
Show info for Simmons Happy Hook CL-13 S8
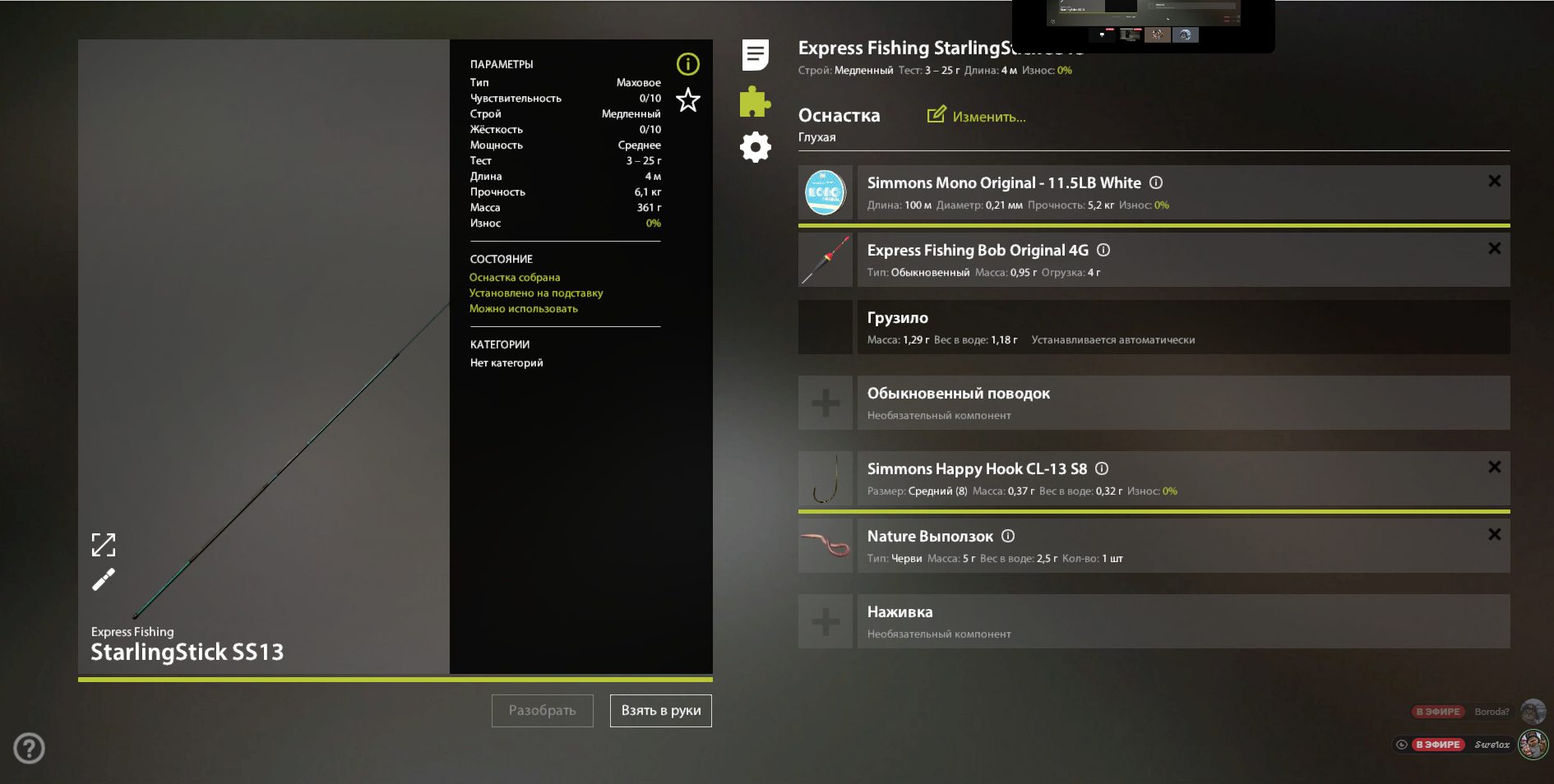[1102, 468]
